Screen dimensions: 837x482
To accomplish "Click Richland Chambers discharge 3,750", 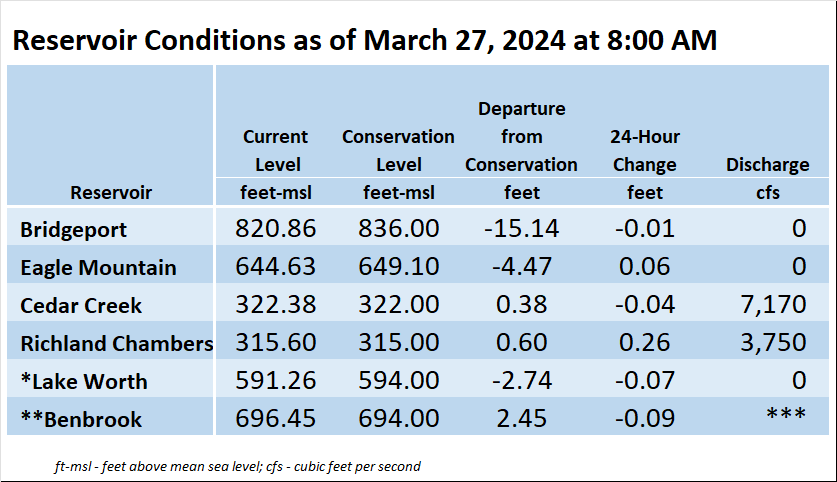I will pos(773,342).
